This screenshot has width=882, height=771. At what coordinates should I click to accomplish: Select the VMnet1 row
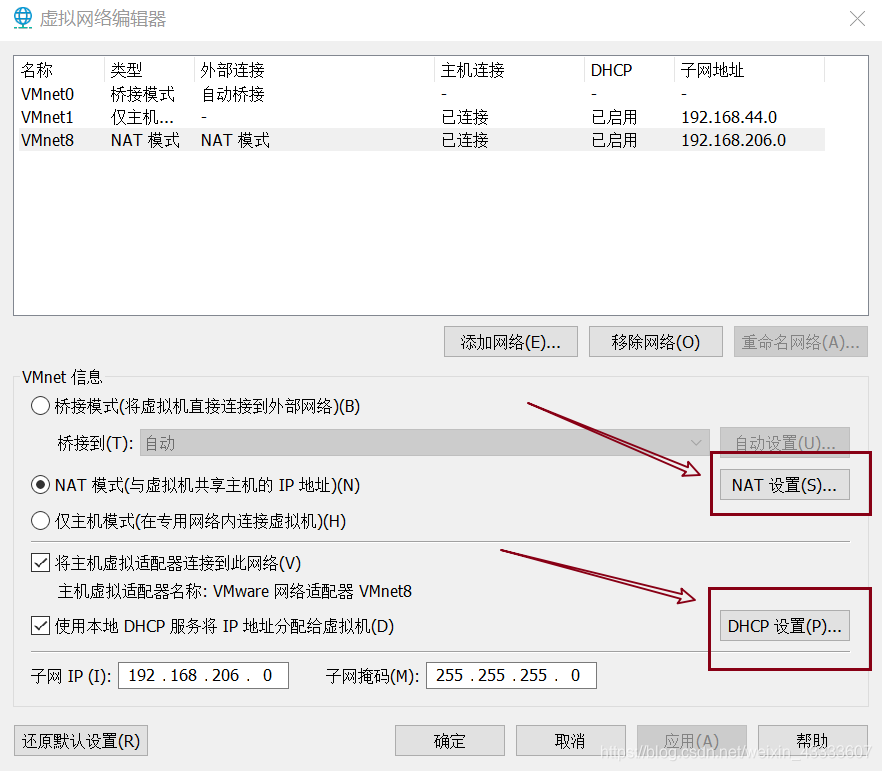422,117
